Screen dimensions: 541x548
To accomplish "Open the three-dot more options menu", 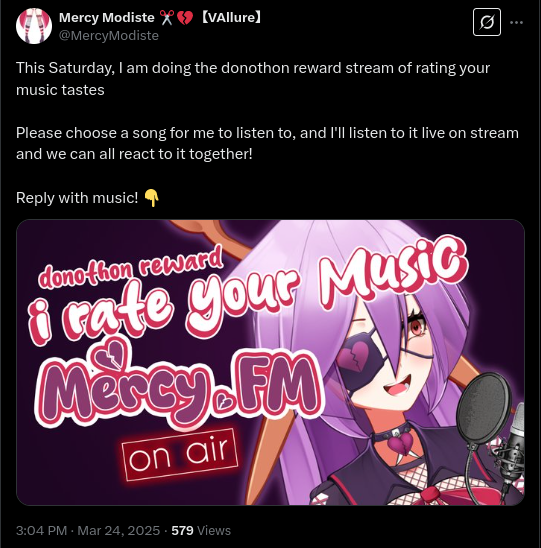I will [516, 23].
